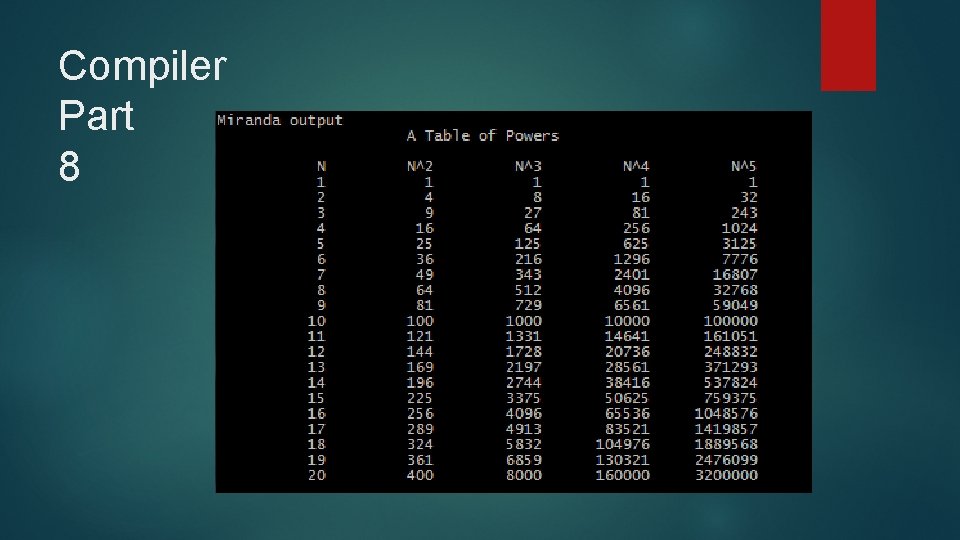Click the value 32768
Image resolution: width=960 pixels, height=540 pixels.
pos(735,290)
